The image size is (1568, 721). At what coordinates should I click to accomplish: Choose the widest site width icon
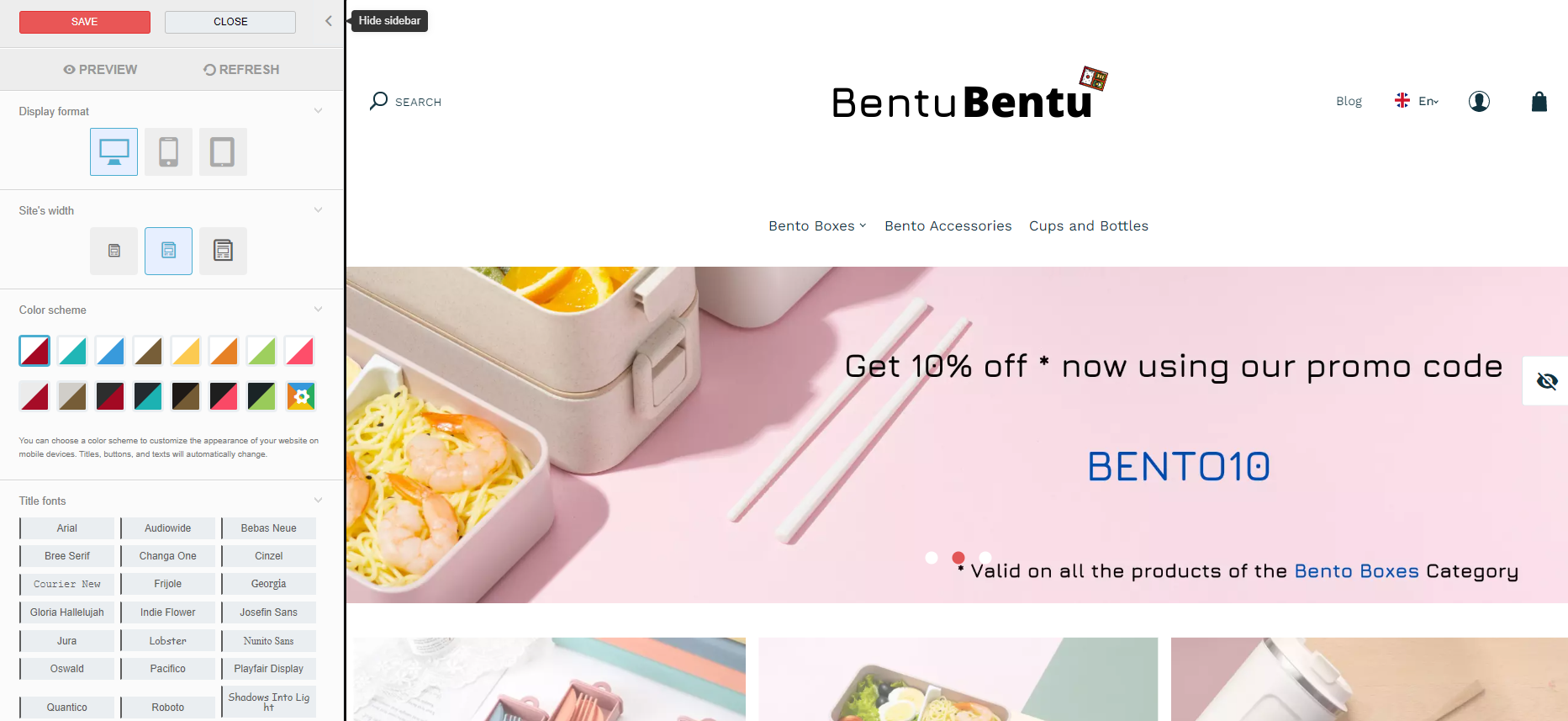tap(223, 251)
